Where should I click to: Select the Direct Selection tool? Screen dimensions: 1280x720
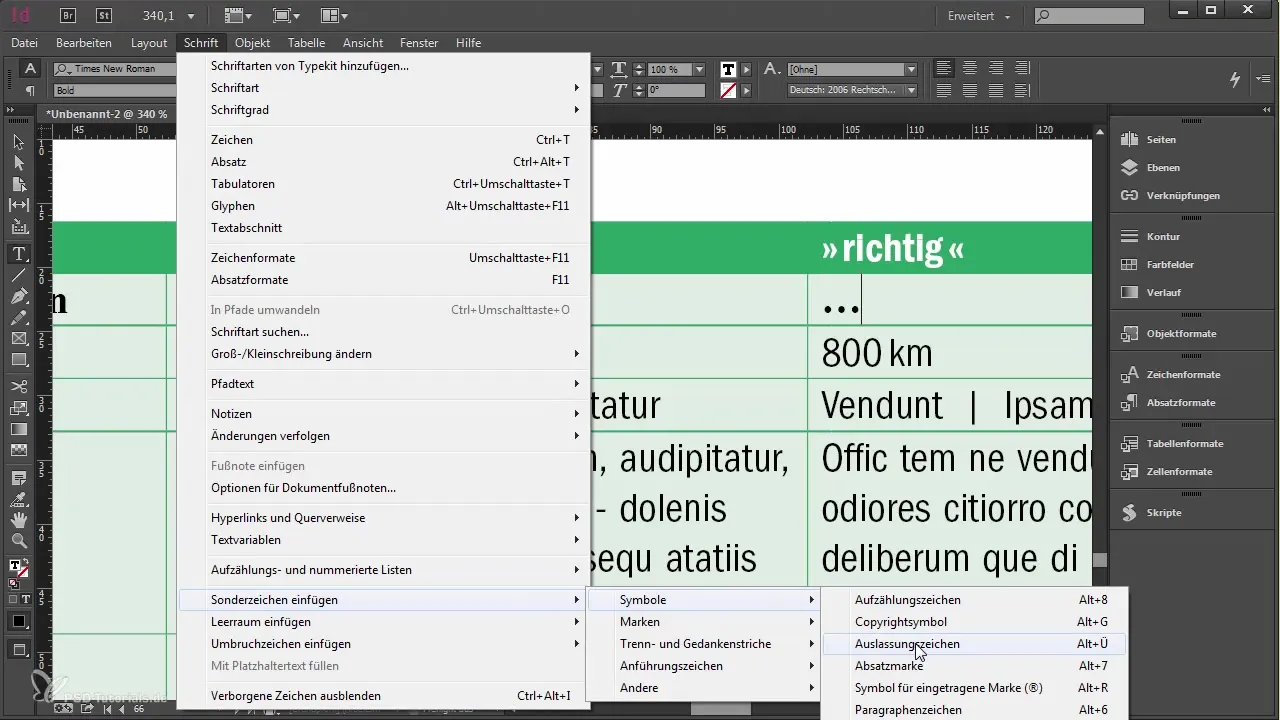pyautogui.click(x=19, y=163)
